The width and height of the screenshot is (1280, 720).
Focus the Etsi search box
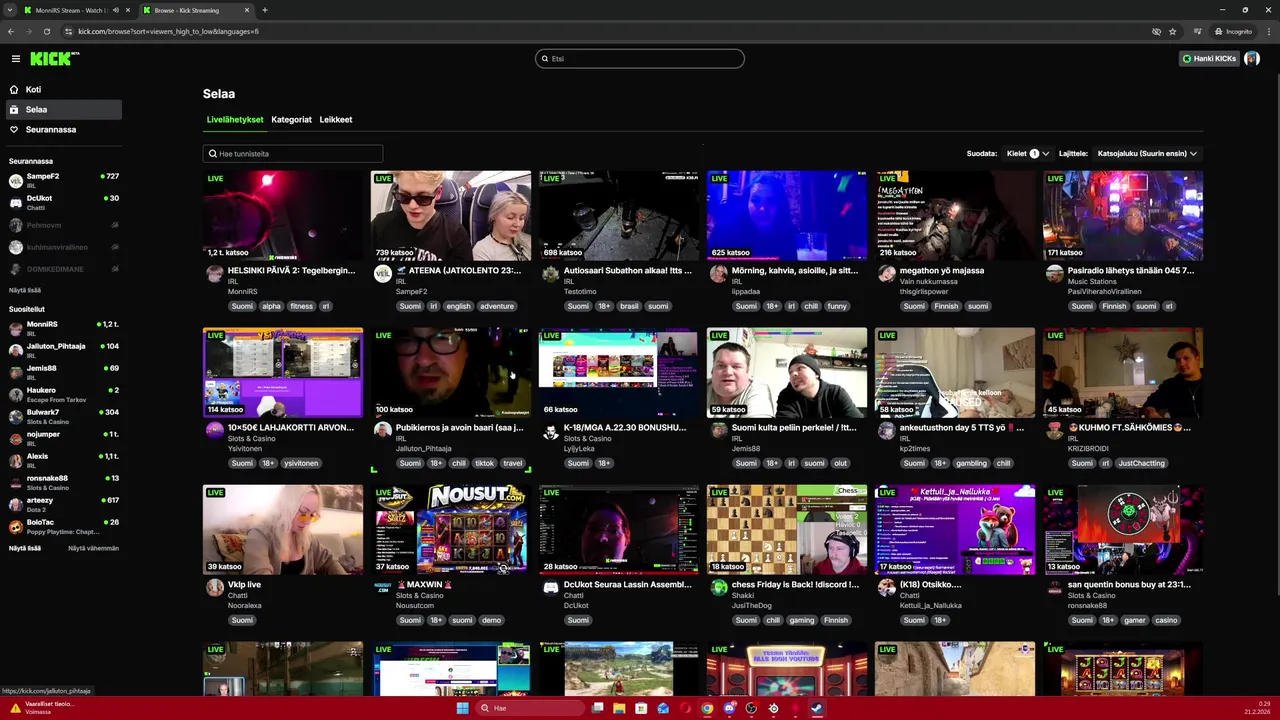(639, 59)
